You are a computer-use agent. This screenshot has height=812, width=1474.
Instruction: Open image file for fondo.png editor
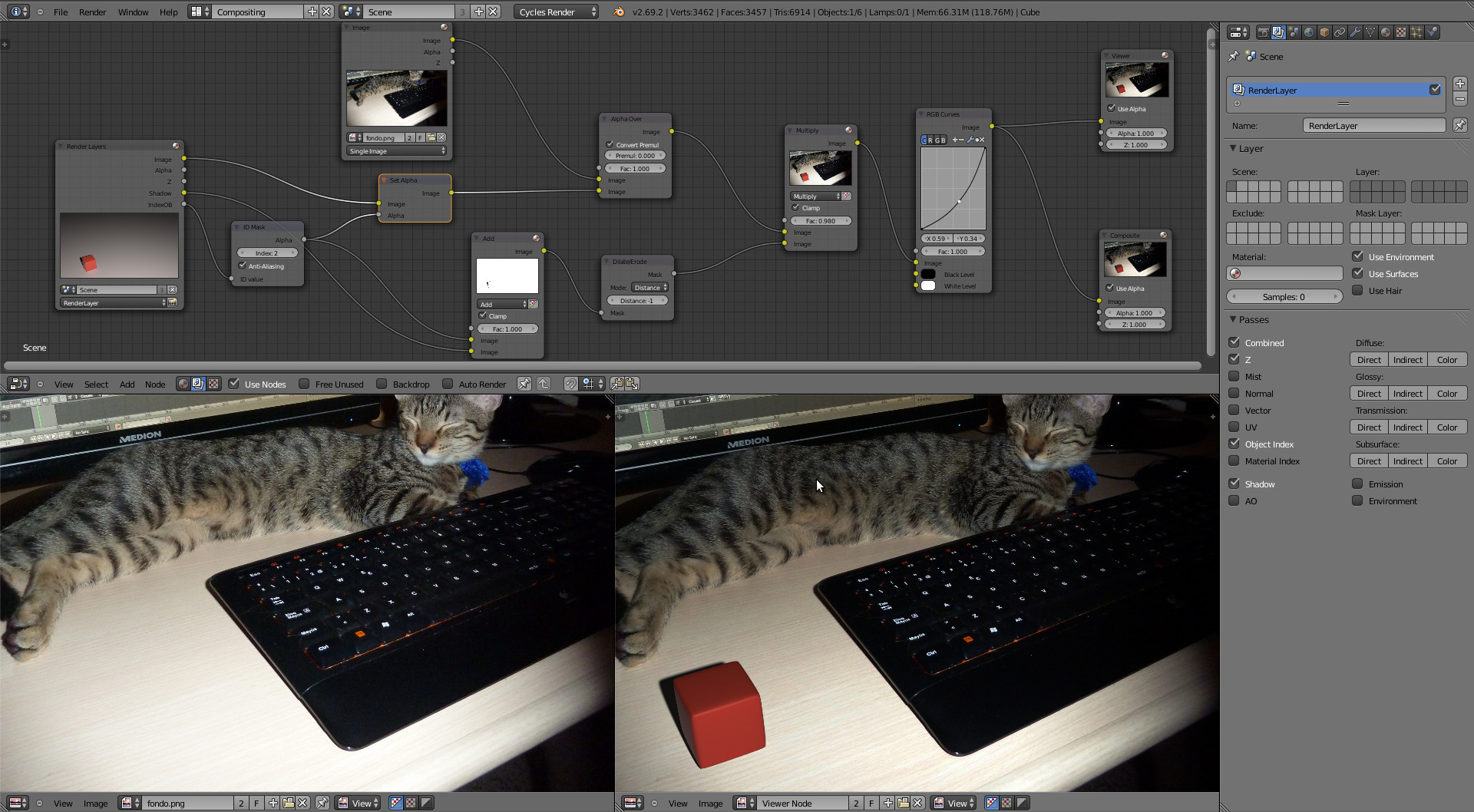pyautogui.click(x=289, y=803)
